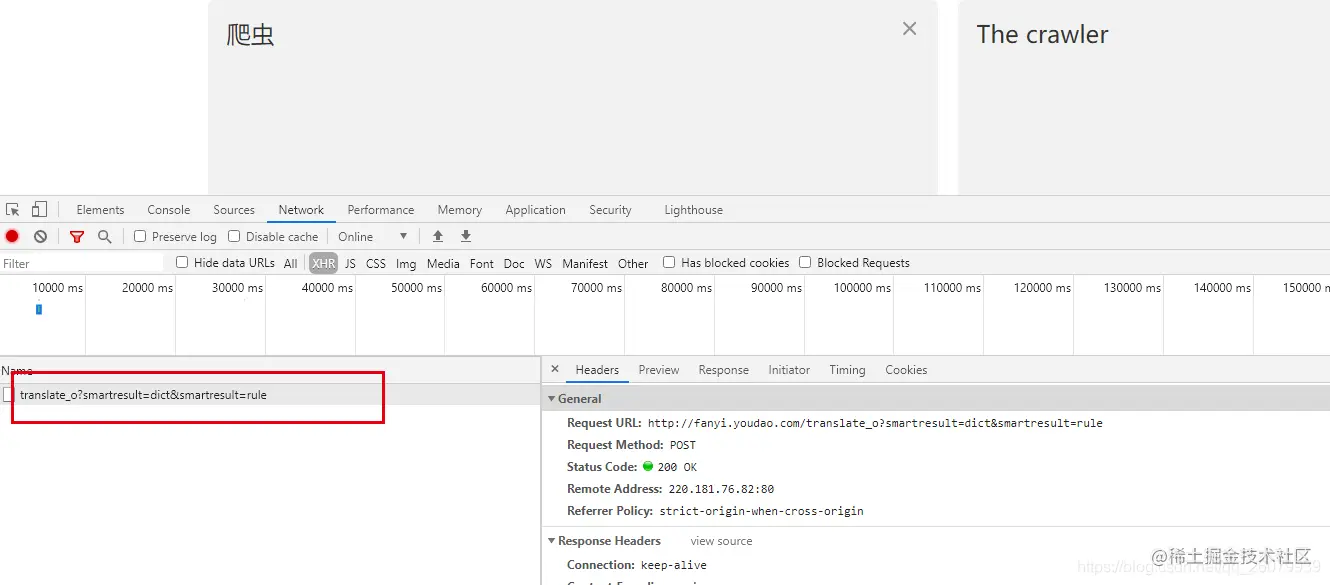Clear the network log icon
The image size is (1330, 585).
click(x=40, y=237)
